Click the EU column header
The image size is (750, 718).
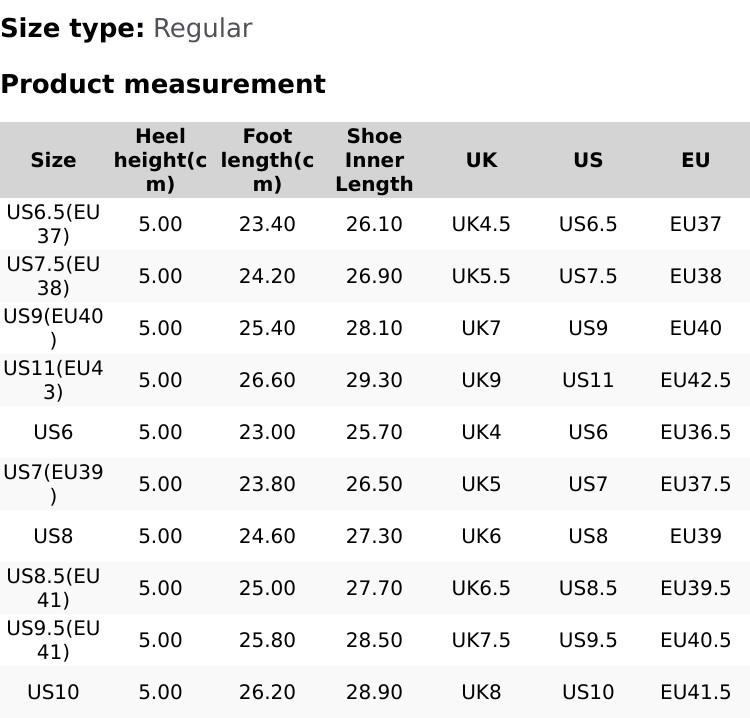pyautogui.click(x=695, y=160)
